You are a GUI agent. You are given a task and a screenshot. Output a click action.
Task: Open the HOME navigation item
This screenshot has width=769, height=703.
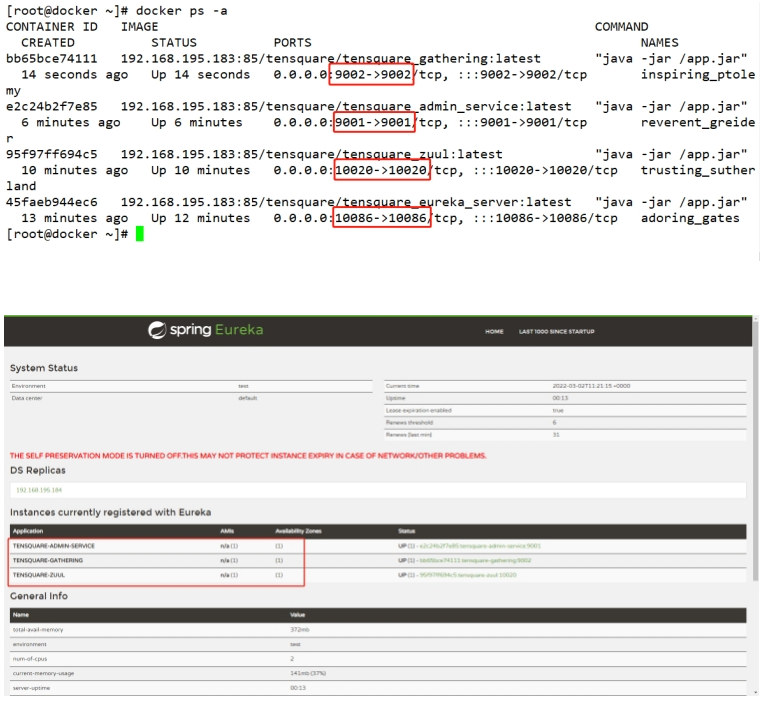494,332
